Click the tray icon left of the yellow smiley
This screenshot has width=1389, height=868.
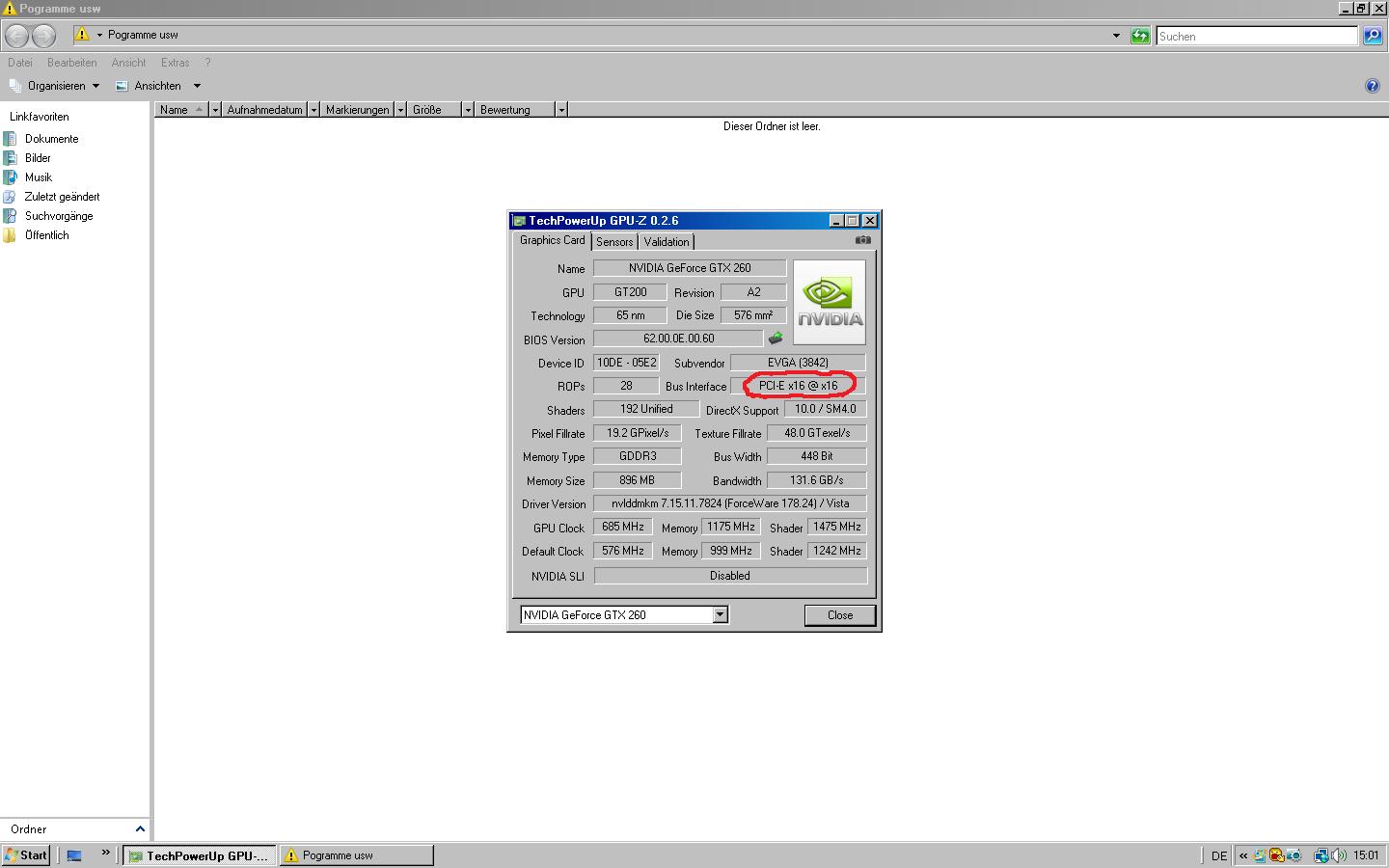(x=1260, y=855)
